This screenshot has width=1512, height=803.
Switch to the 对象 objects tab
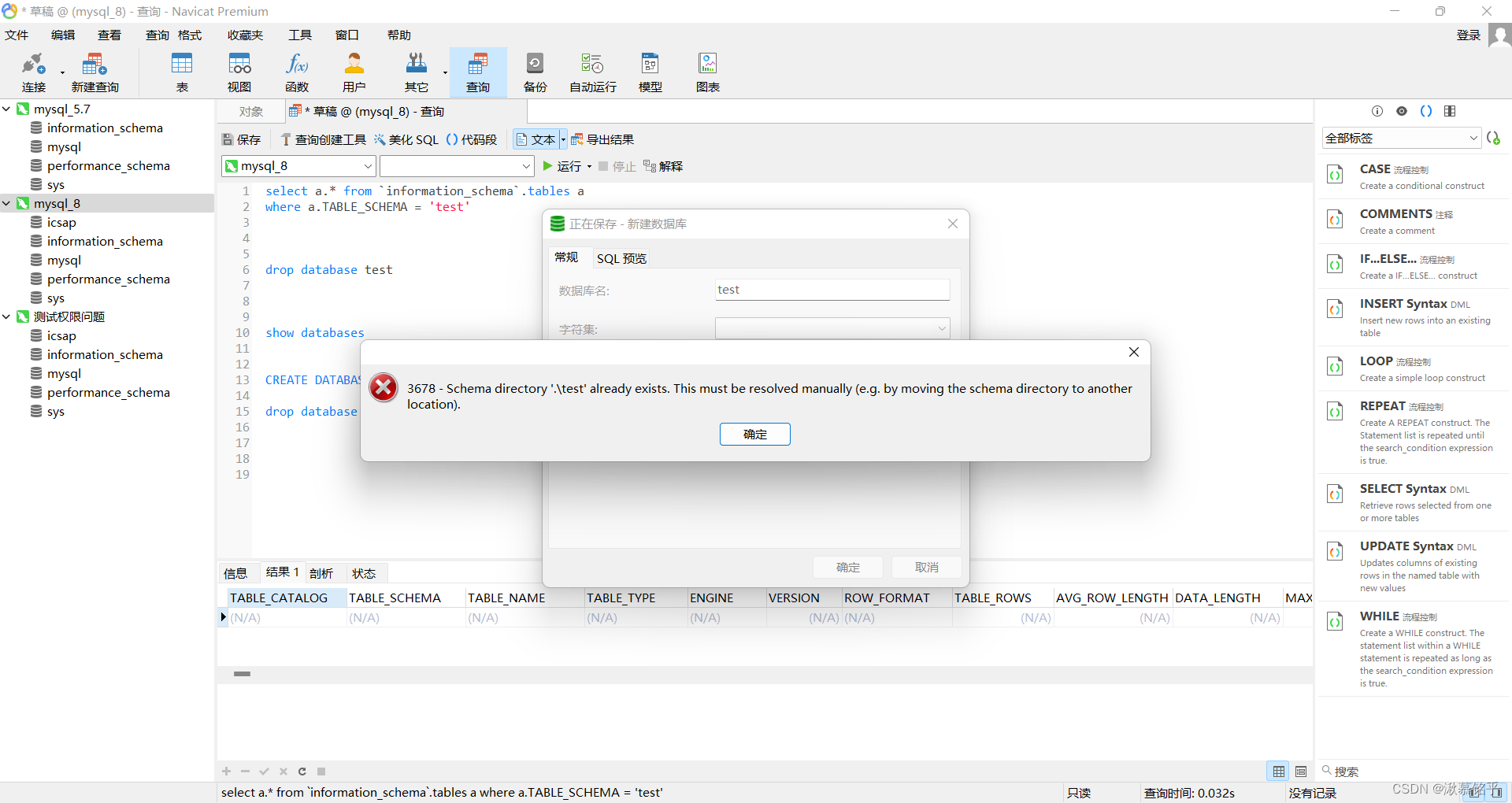click(x=251, y=112)
